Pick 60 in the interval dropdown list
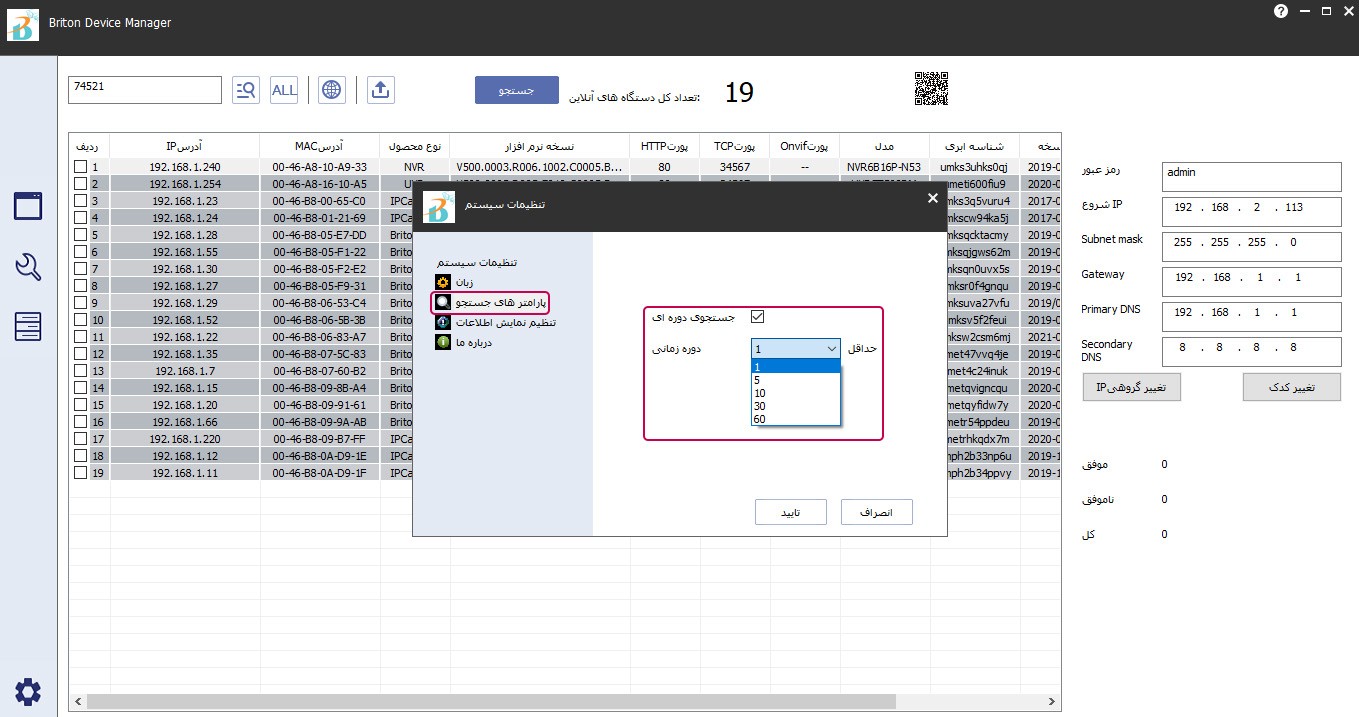This screenshot has height=717, width=1359. coord(760,419)
